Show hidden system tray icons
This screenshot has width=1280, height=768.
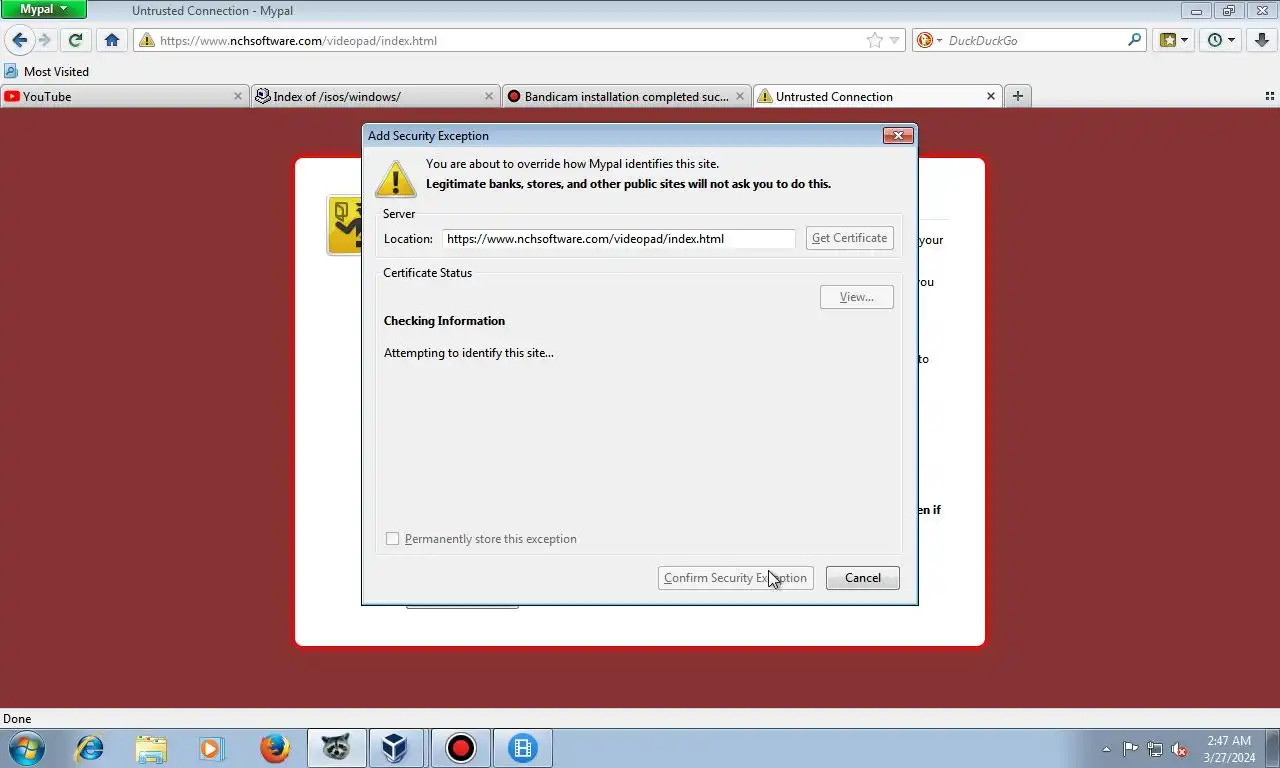[1106, 749]
